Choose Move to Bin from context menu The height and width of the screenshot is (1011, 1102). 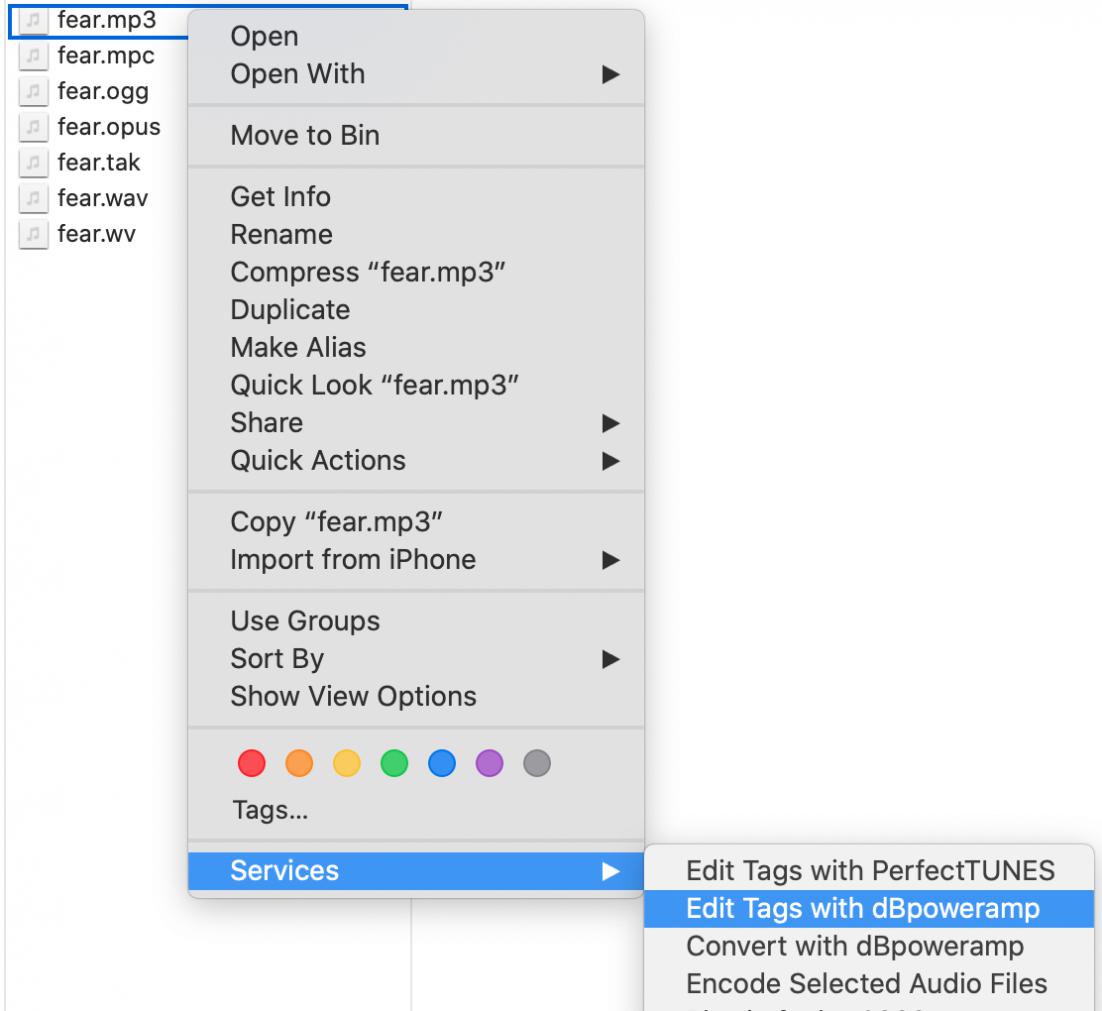(305, 136)
